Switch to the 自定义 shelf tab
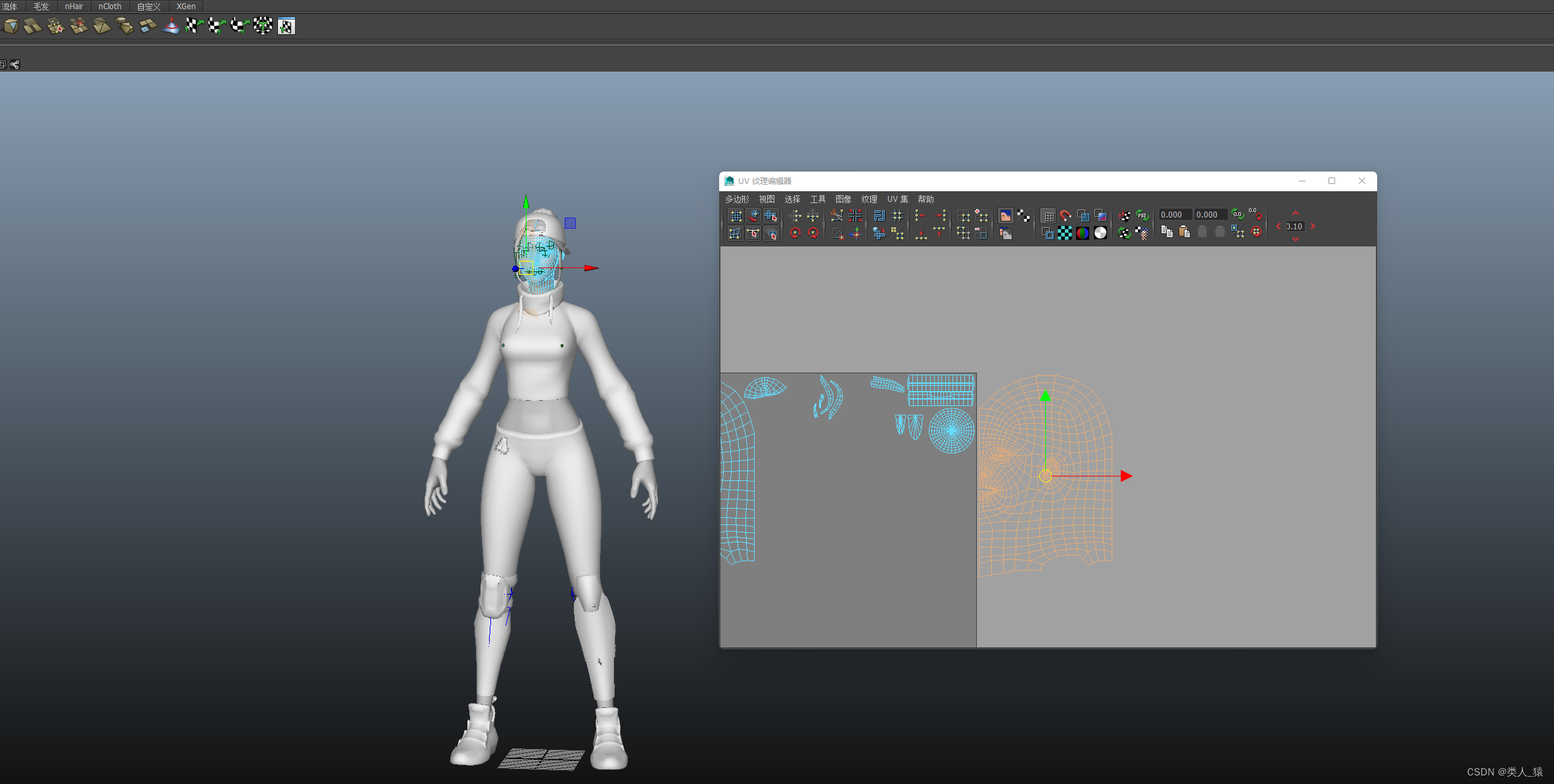The image size is (1554, 784). [x=149, y=7]
